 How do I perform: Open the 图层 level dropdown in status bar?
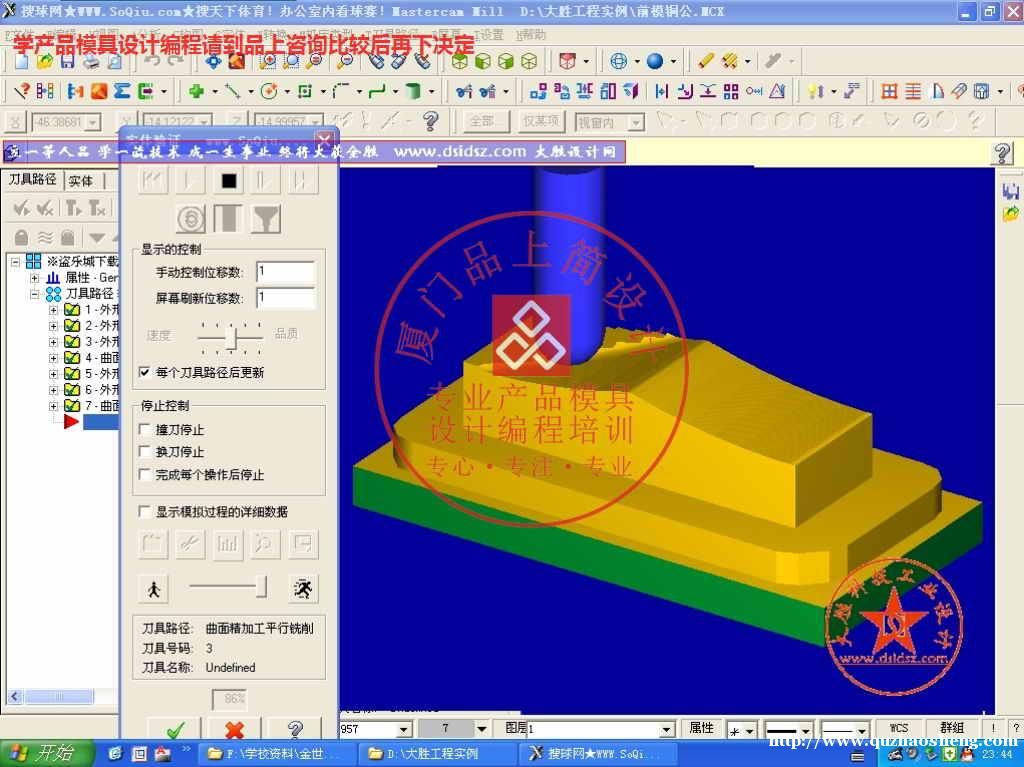[665, 728]
